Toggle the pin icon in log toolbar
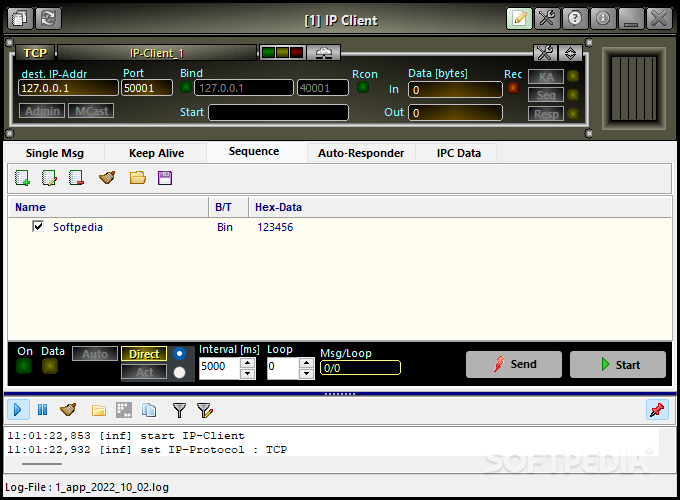The width and height of the screenshot is (680, 500). (657, 410)
